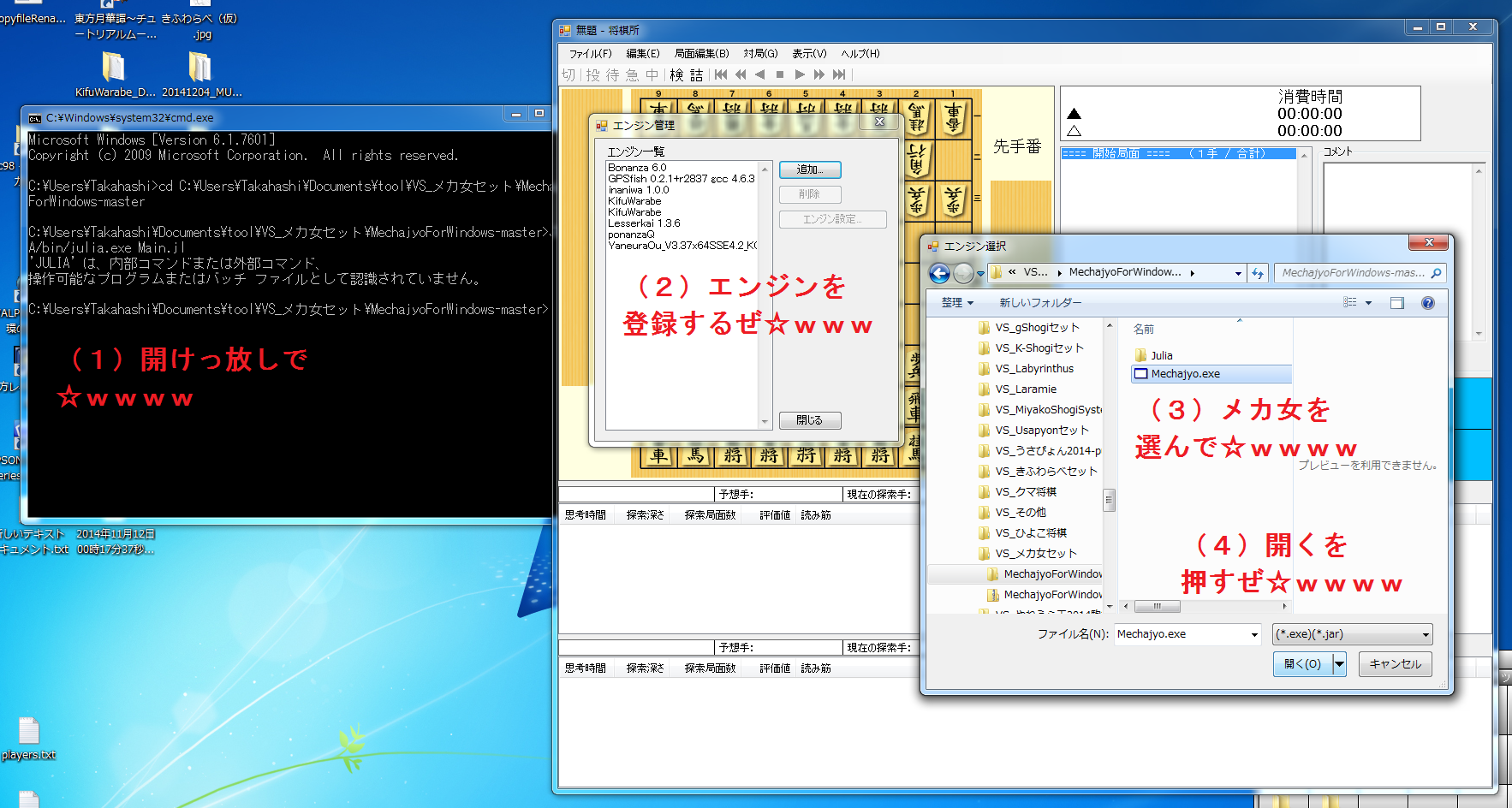Select inaniwa 1.0.0 in the engine list
1512x808 pixels.
pos(639,190)
